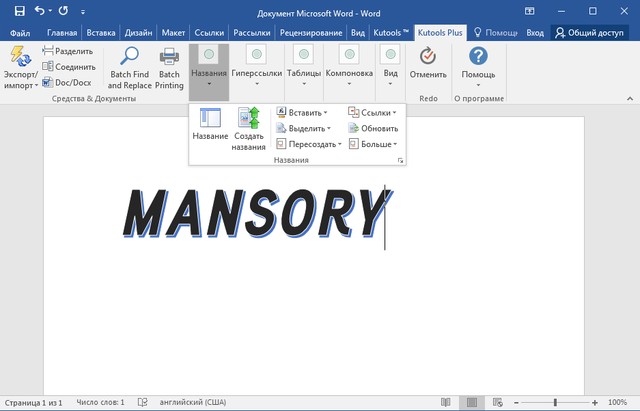Click the Обновить refresh item
640x411 pixels.
tap(372, 128)
